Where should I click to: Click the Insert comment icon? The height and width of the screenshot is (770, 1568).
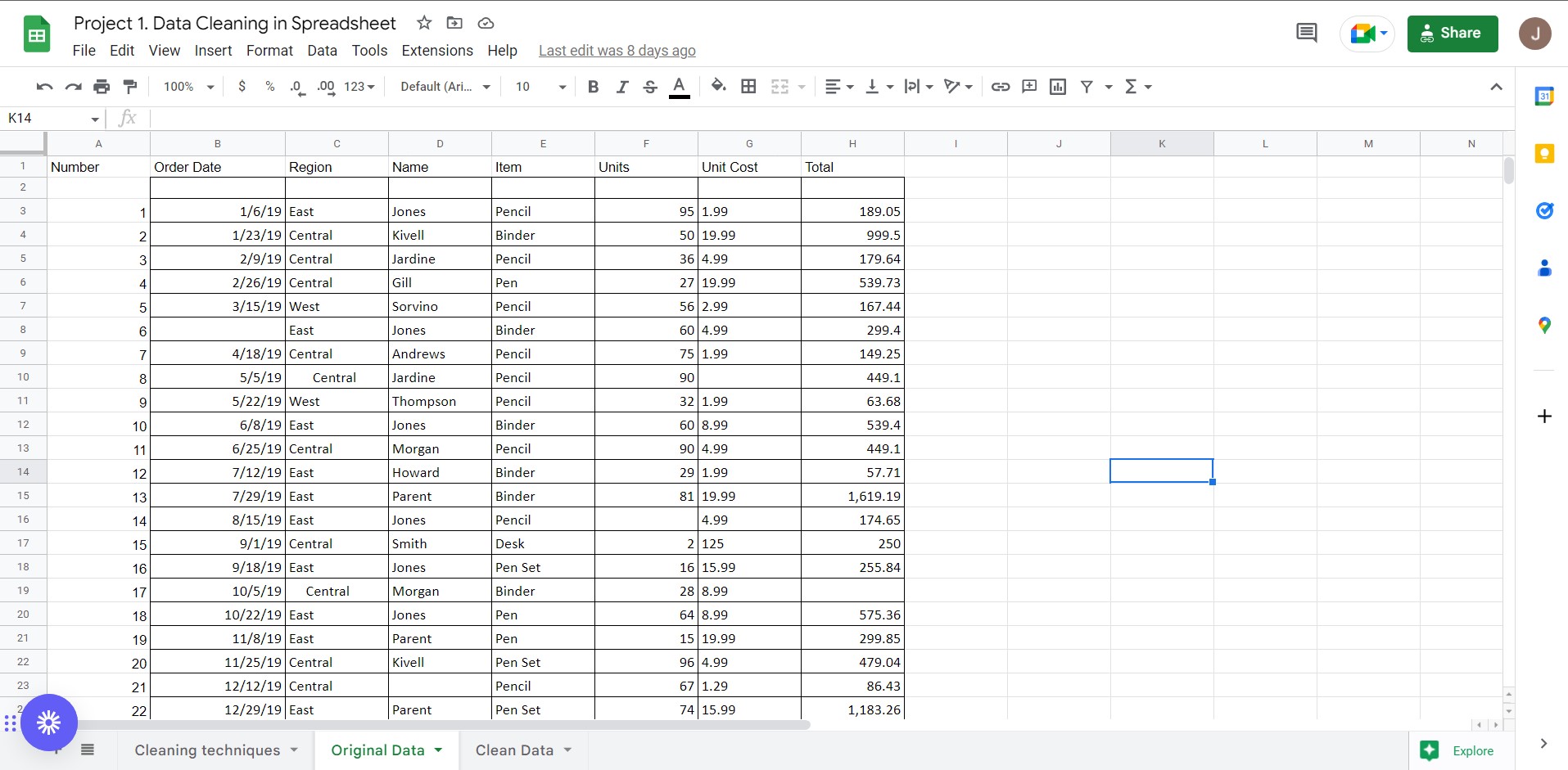(1029, 87)
